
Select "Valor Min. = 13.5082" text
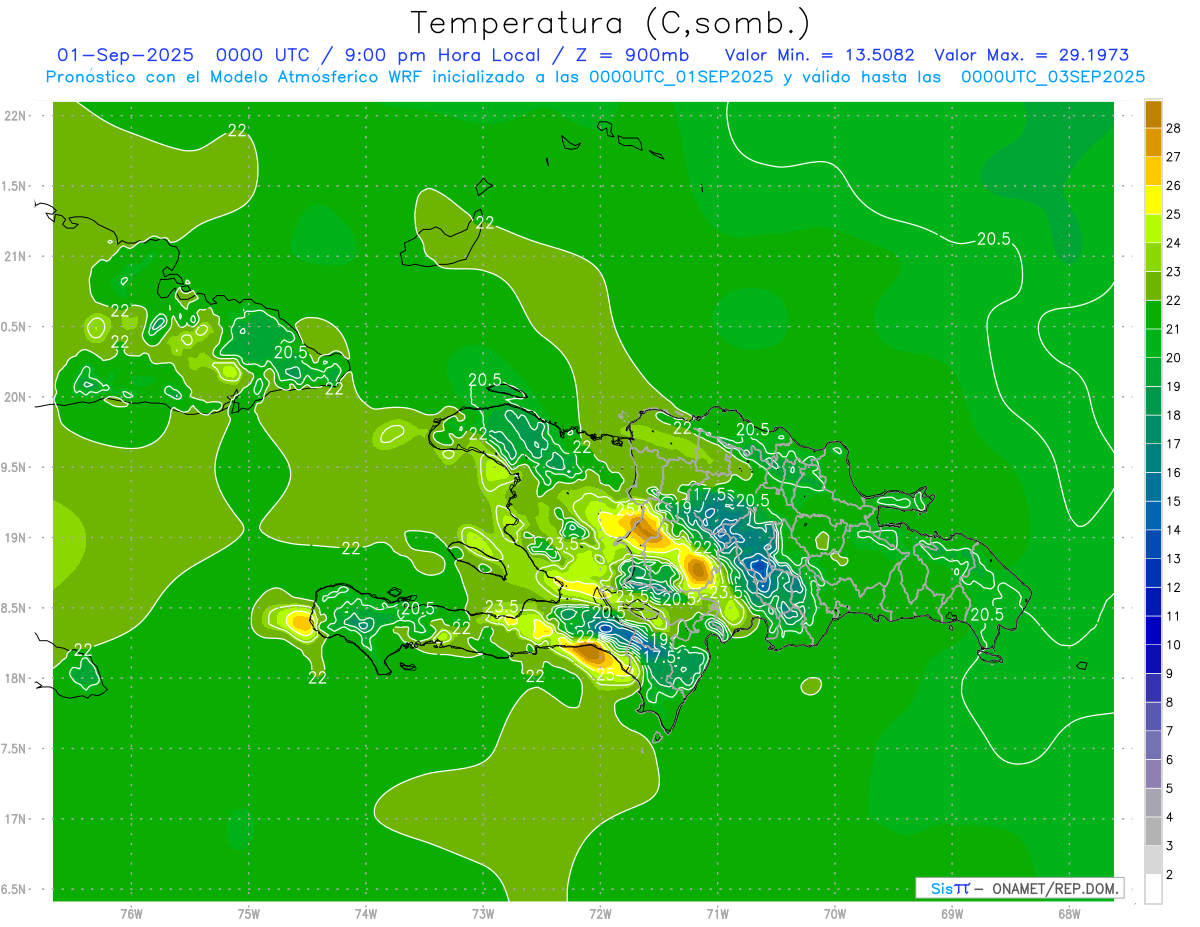point(820,55)
